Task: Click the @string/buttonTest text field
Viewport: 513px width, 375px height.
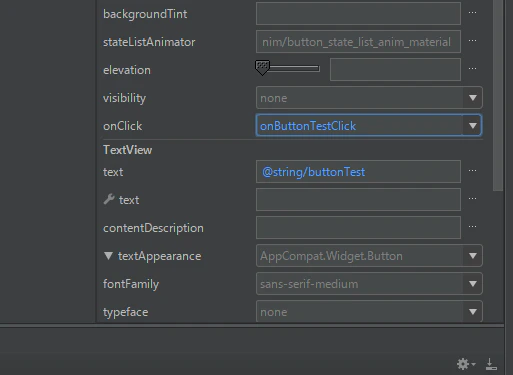Action: (358, 172)
